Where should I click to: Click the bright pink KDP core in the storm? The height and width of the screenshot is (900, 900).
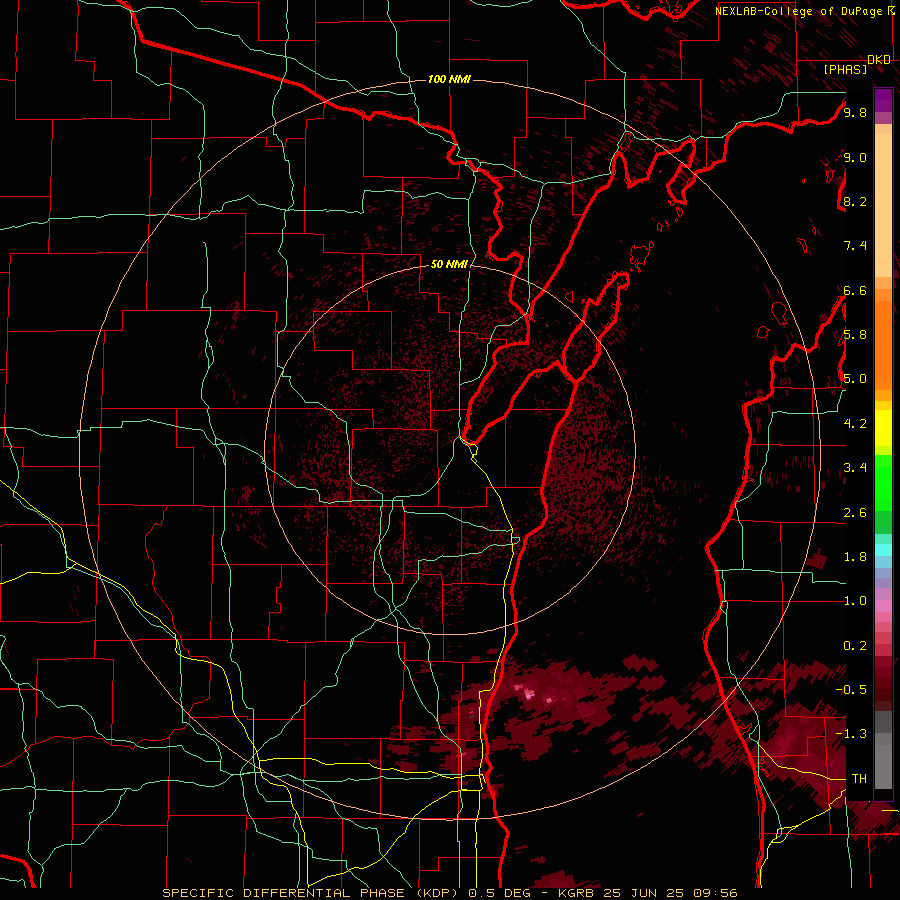click(x=527, y=694)
